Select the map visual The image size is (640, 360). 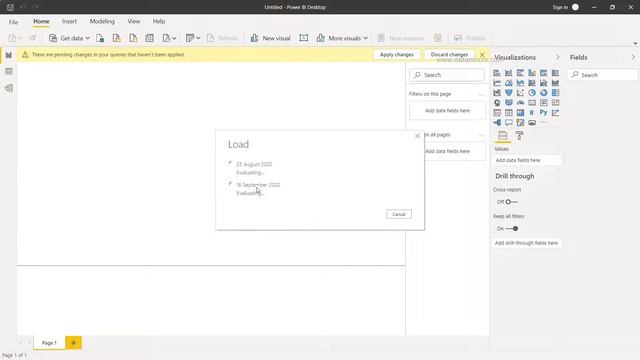click(x=497, y=103)
